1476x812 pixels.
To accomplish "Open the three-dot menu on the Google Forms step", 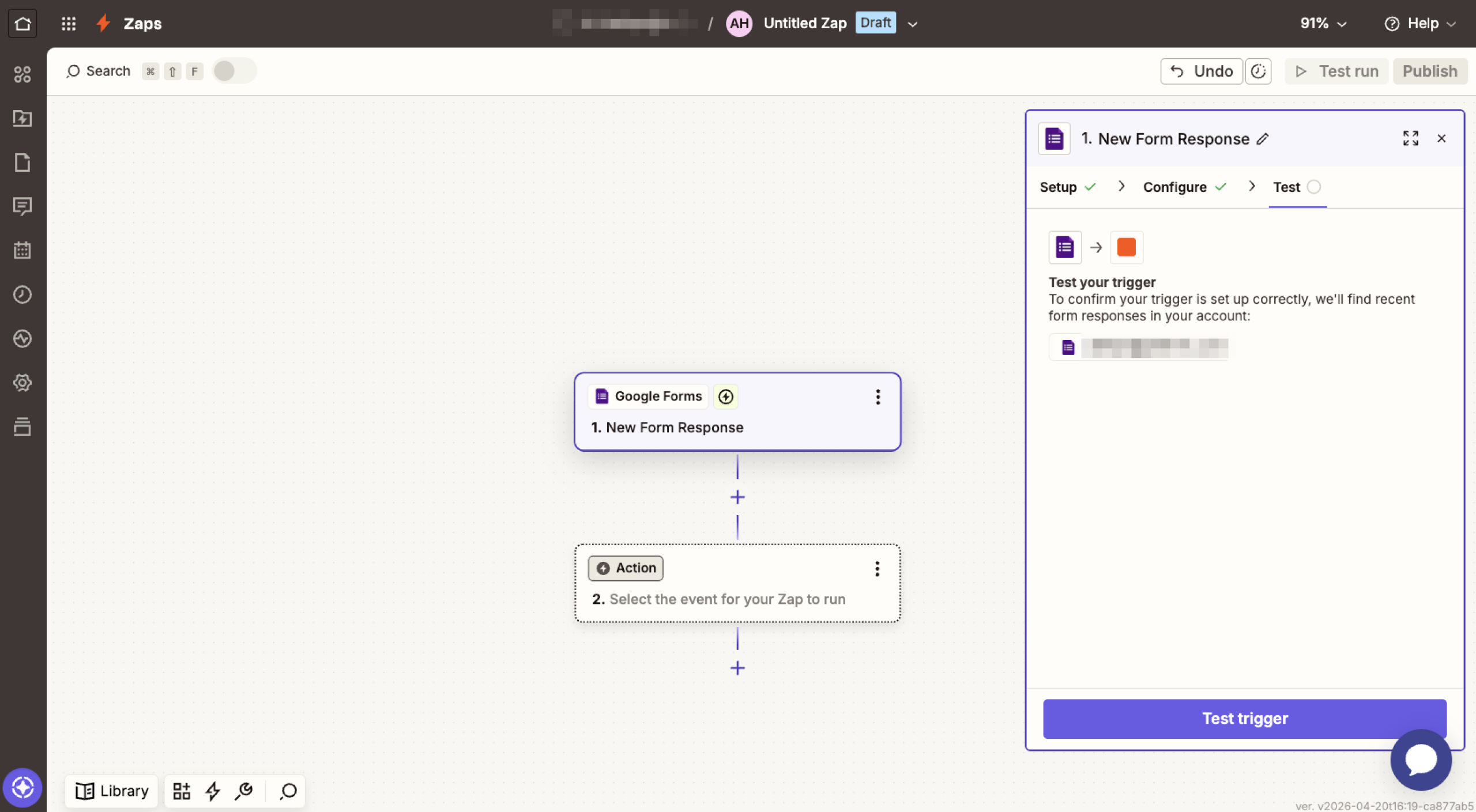I will pos(878,397).
